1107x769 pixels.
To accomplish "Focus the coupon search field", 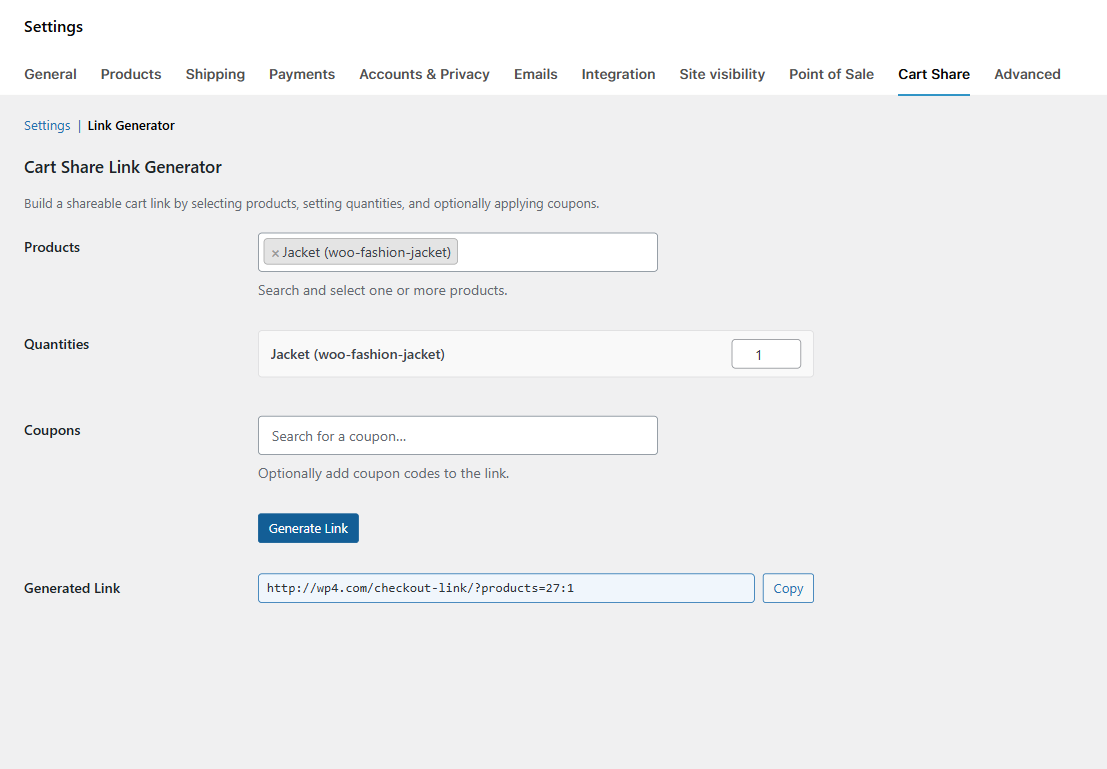I will tap(457, 436).
